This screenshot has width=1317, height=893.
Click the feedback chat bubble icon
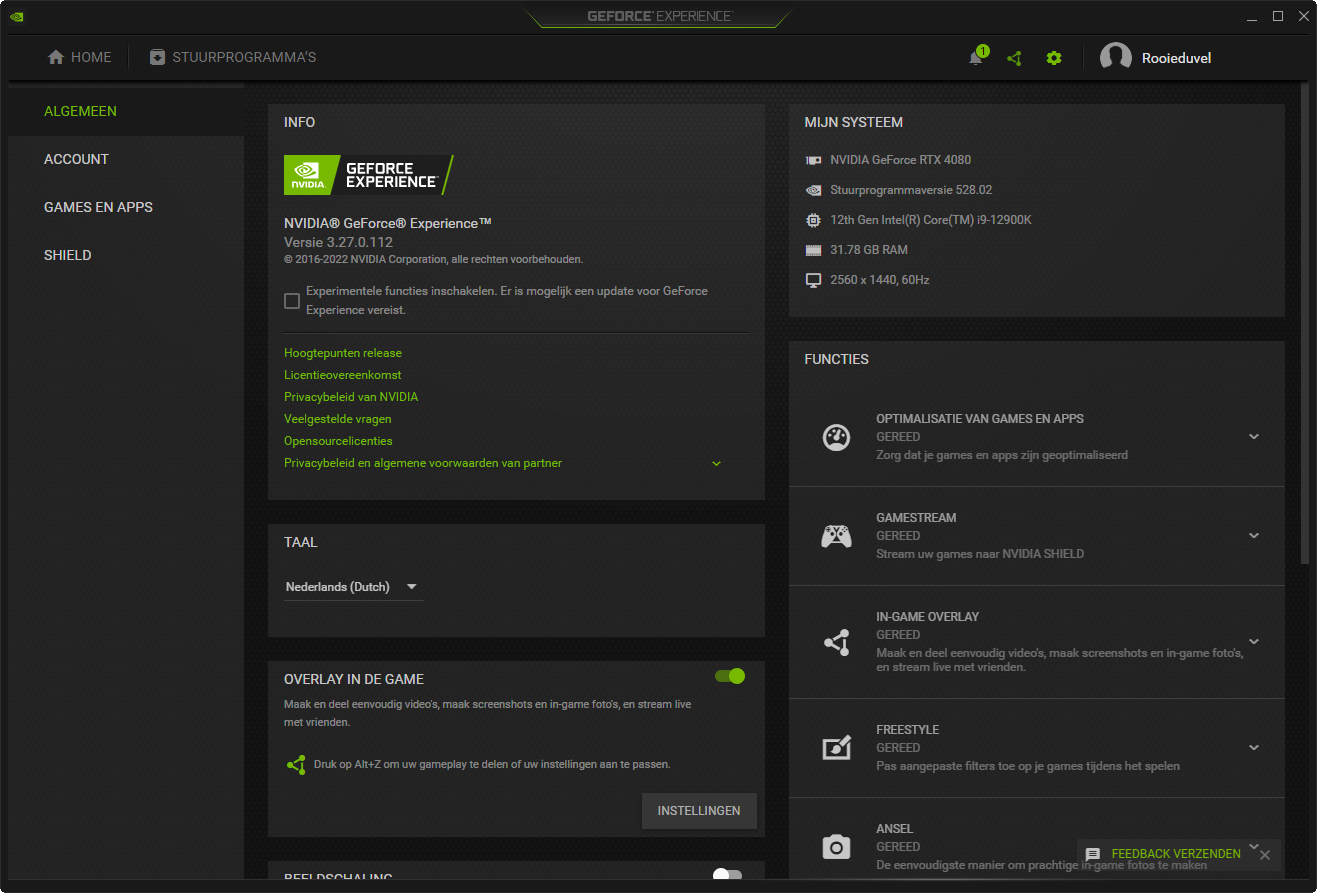[x=1093, y=855]
